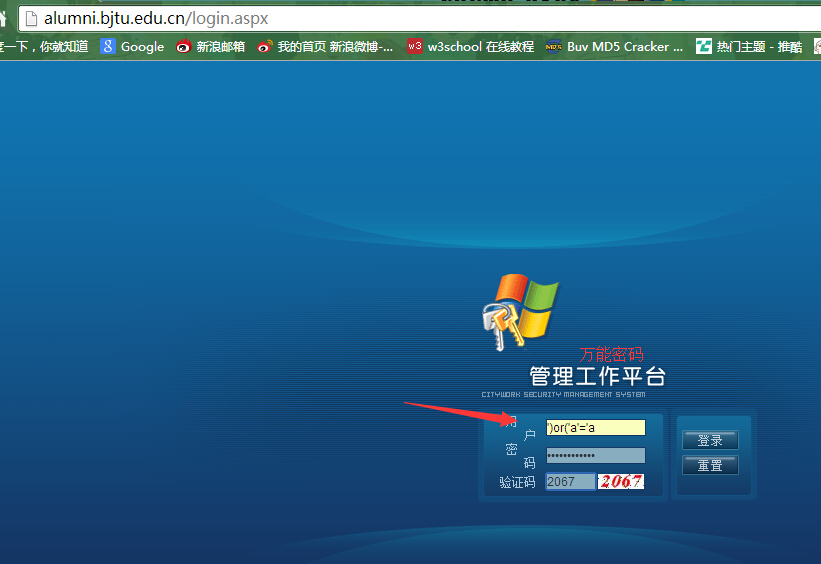Click the green 推酷 favicon
The height and width of the screenshot is (564, 821).
(x=704, y=47)
